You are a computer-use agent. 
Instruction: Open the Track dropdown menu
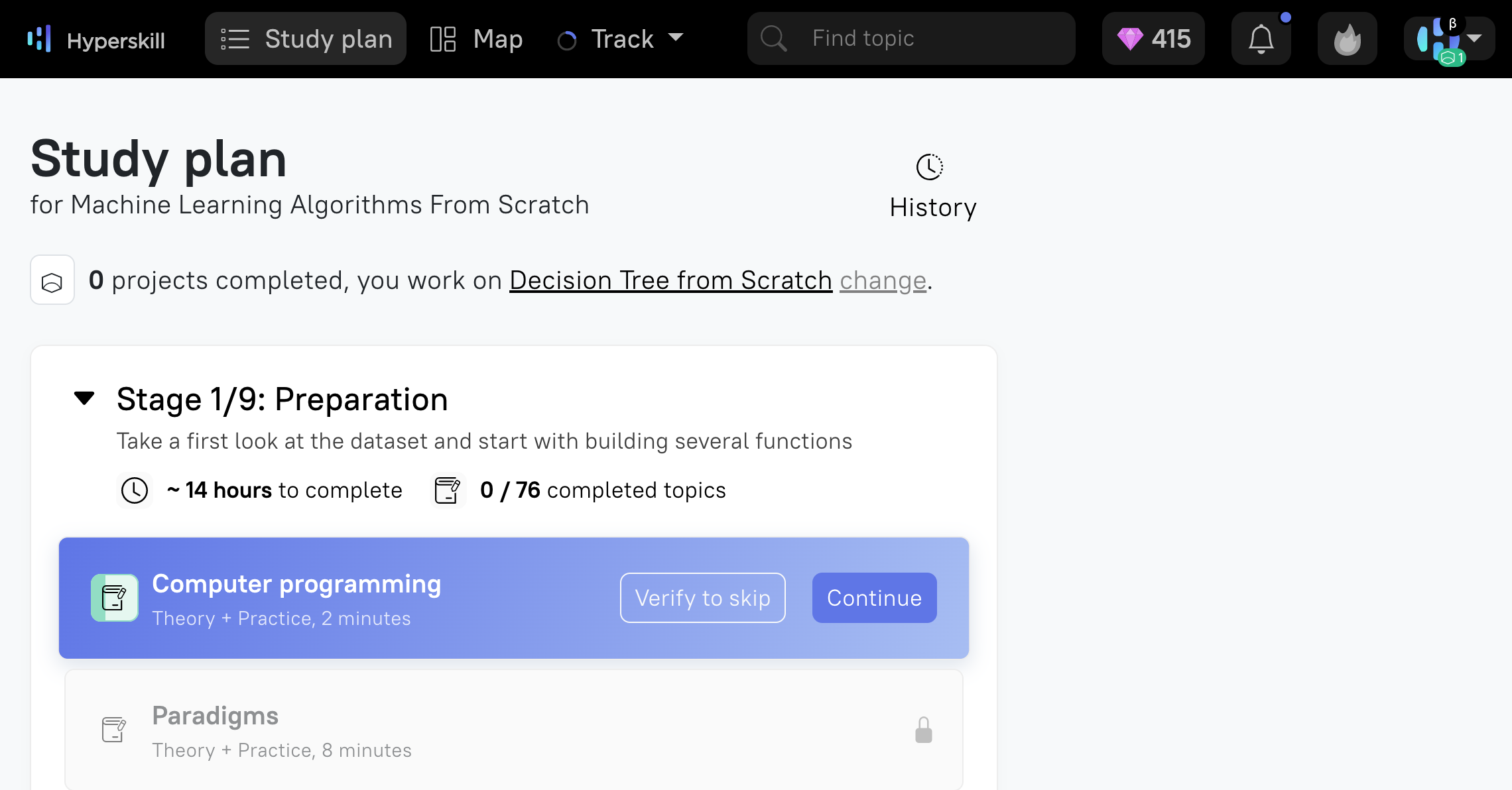(x=621, y=39)
